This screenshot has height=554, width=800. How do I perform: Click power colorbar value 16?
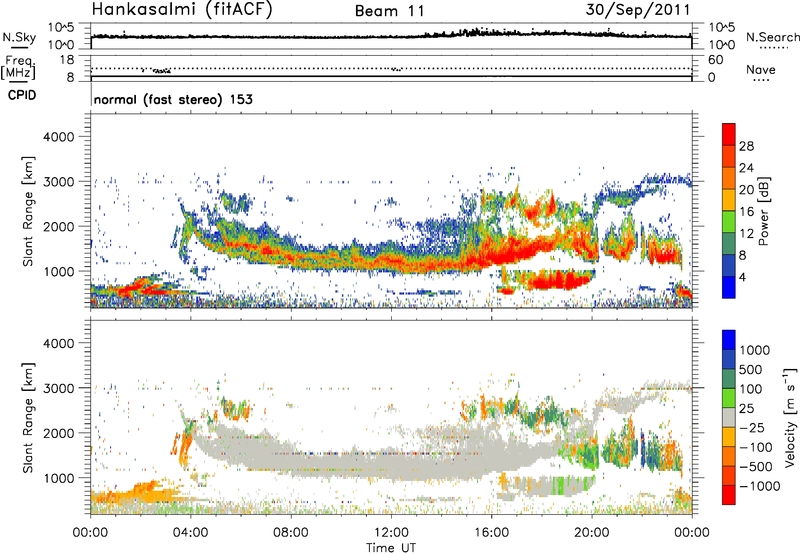746,212
